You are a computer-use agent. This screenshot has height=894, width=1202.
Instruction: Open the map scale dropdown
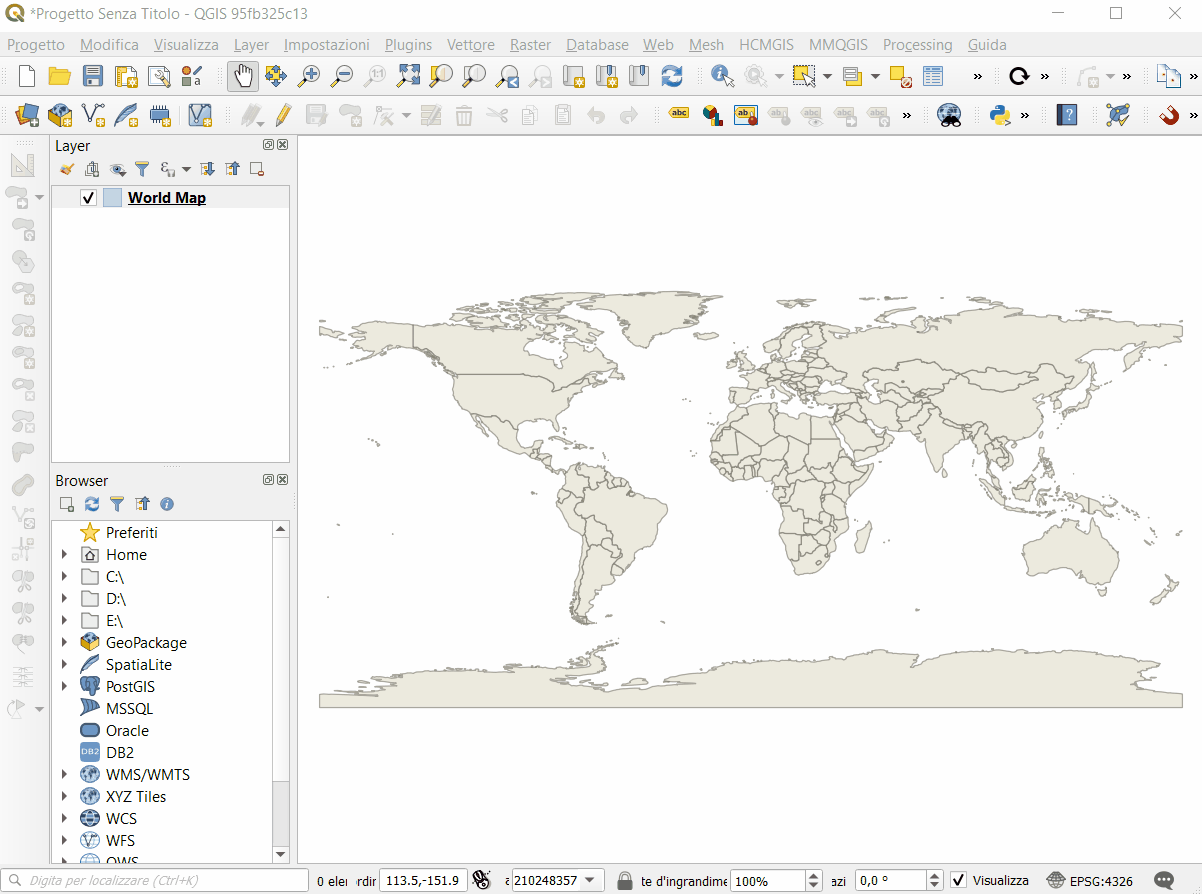(590, 880)
